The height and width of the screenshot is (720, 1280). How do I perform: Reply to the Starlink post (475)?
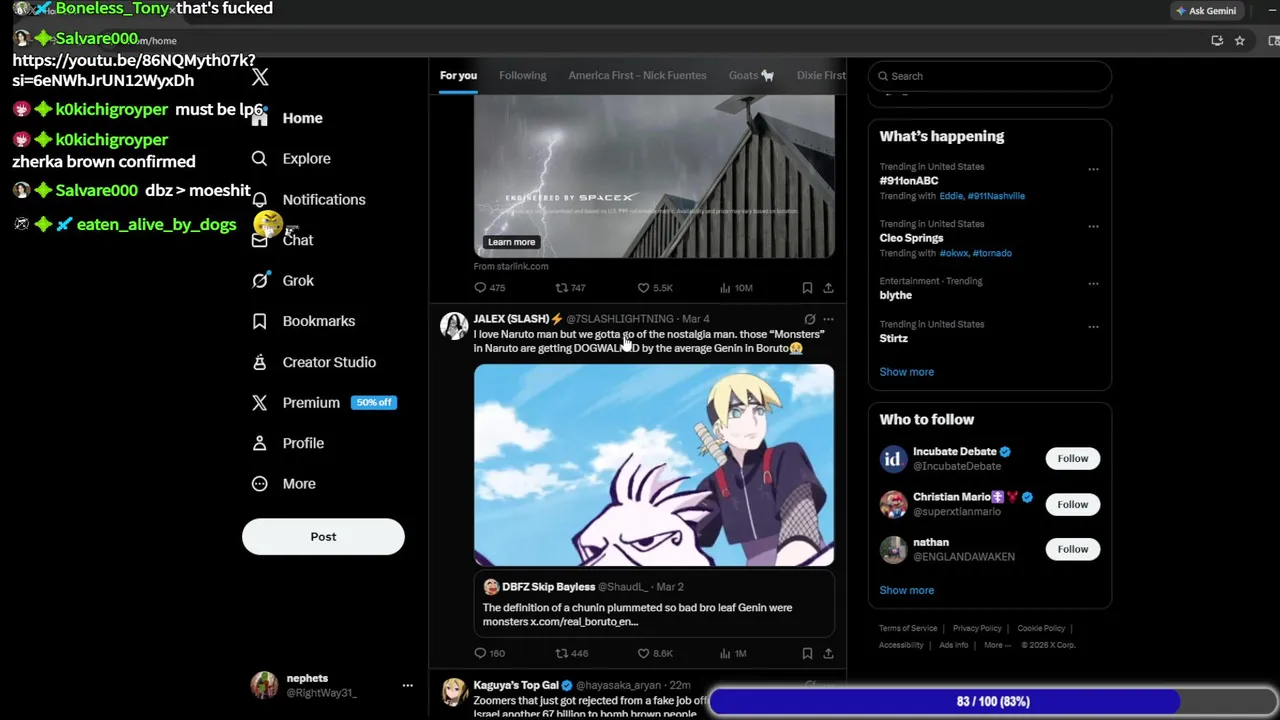pyautogui.click(x=490, y=288)
